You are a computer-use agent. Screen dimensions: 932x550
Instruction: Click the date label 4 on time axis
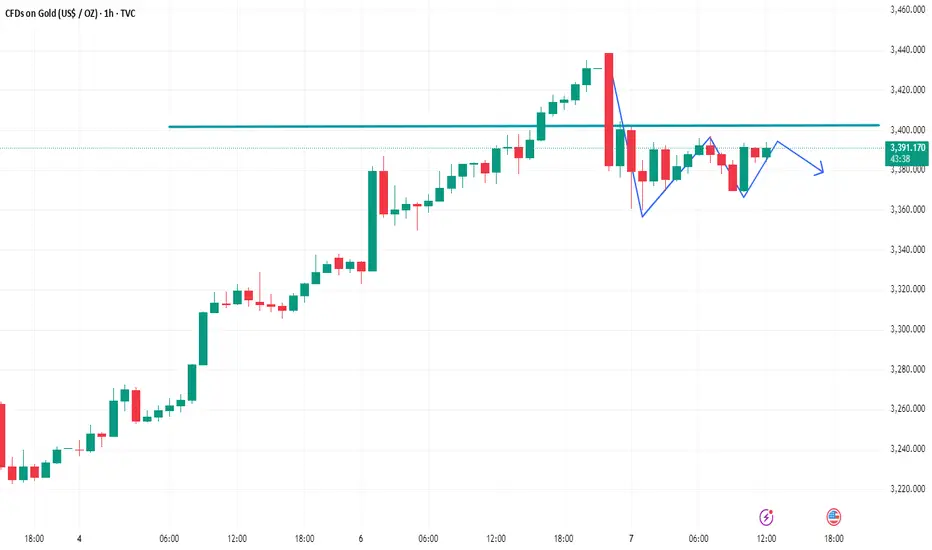coord(79,539)
